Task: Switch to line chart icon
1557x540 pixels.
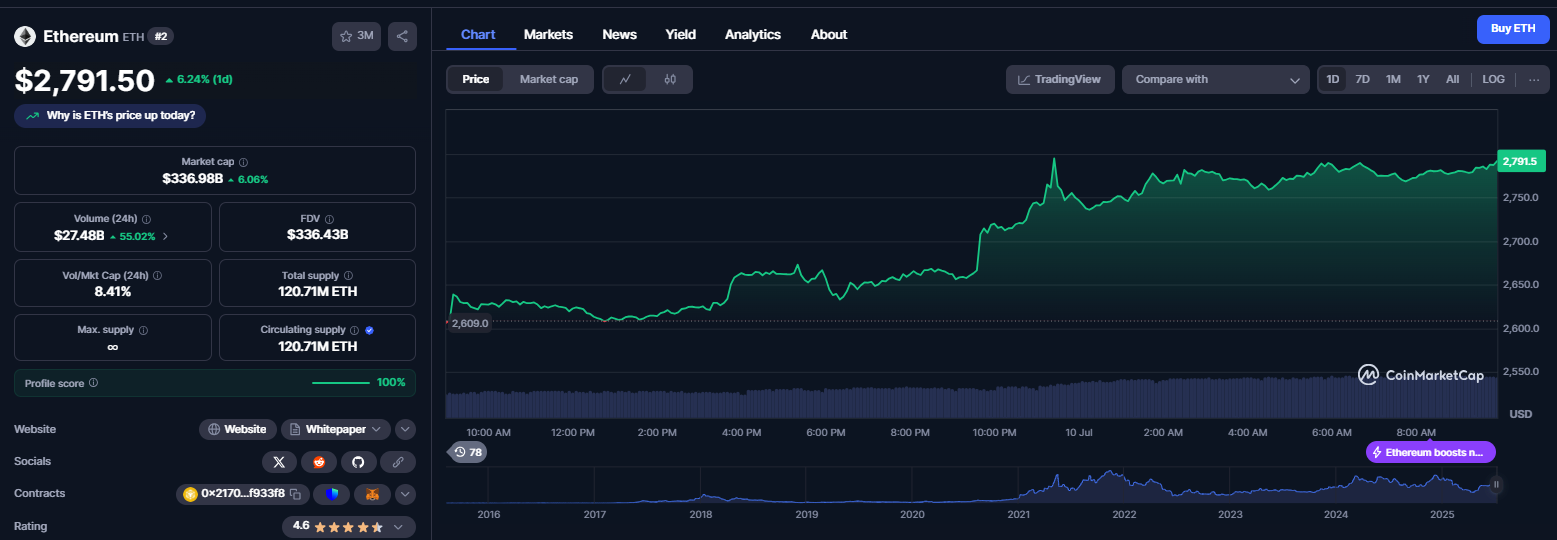Action: click(x=625, y=79)
